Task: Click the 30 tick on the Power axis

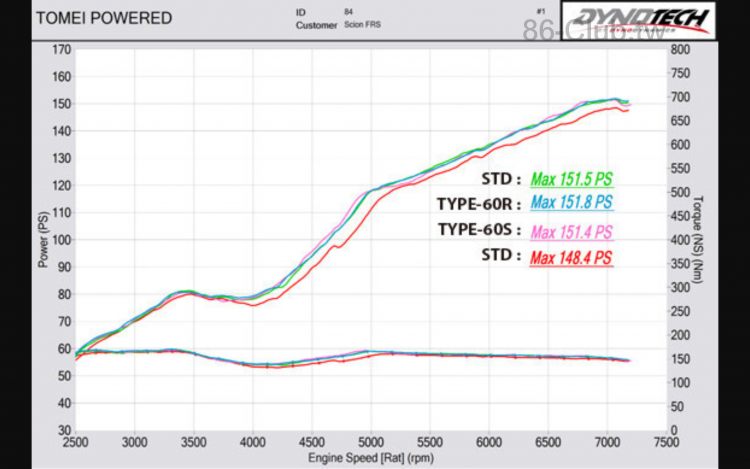Action: pos(64,430)
